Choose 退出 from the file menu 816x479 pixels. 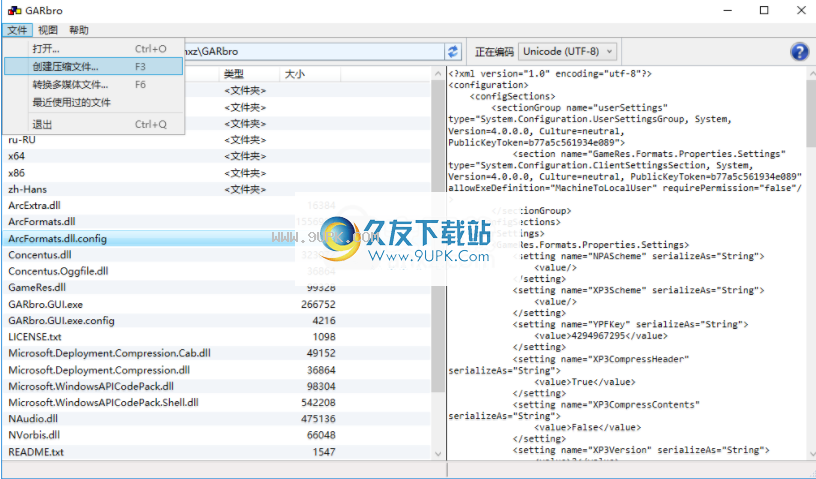(x=94, y=124)
